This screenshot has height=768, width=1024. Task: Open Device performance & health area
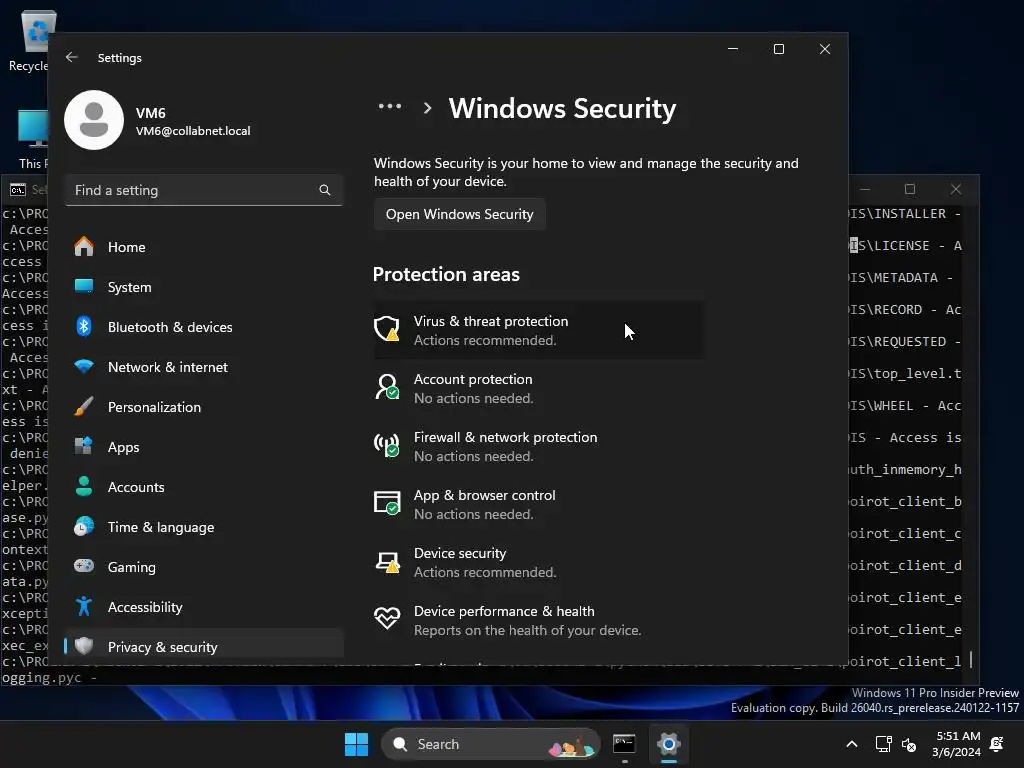pyautogui.click(x=538, y=620)
